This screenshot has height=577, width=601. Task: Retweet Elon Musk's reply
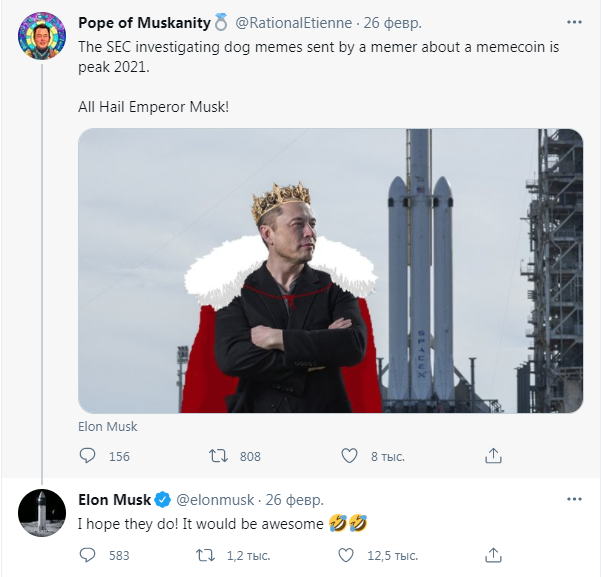coord(204,554)
